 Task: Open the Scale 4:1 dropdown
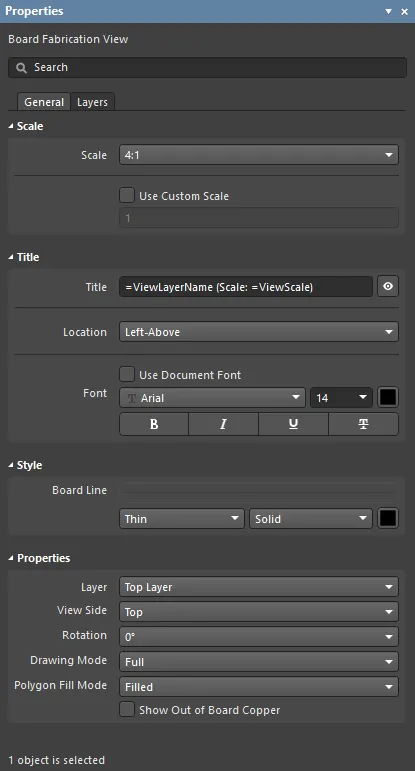[x=259, y=155]
